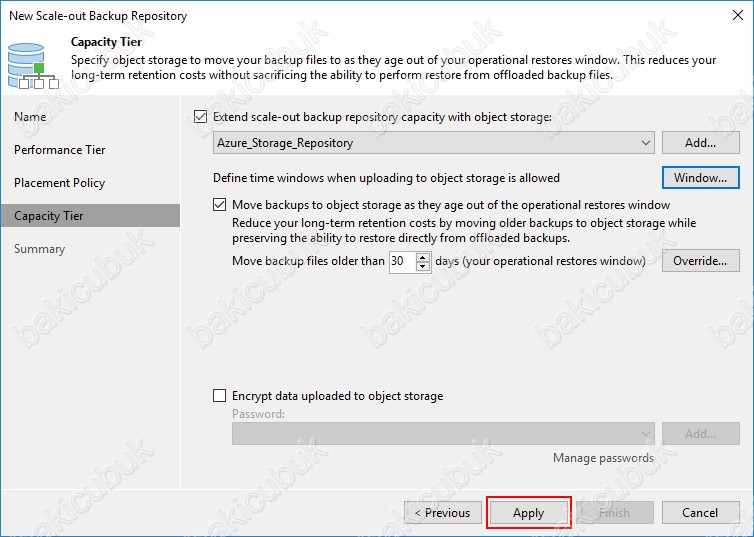Viewport: 754px width, 537px height.
Task: Open the Manage passwords link
Action: click(x=603, y=458)
